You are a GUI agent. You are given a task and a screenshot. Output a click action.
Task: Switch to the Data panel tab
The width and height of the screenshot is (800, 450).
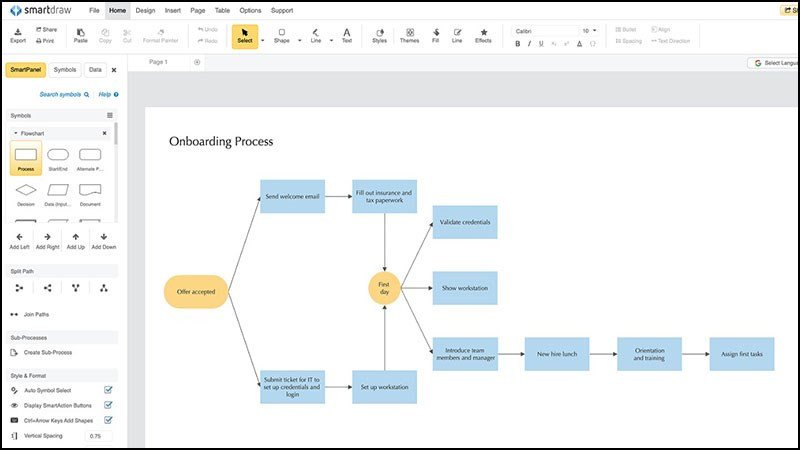[x=95, y=70]
